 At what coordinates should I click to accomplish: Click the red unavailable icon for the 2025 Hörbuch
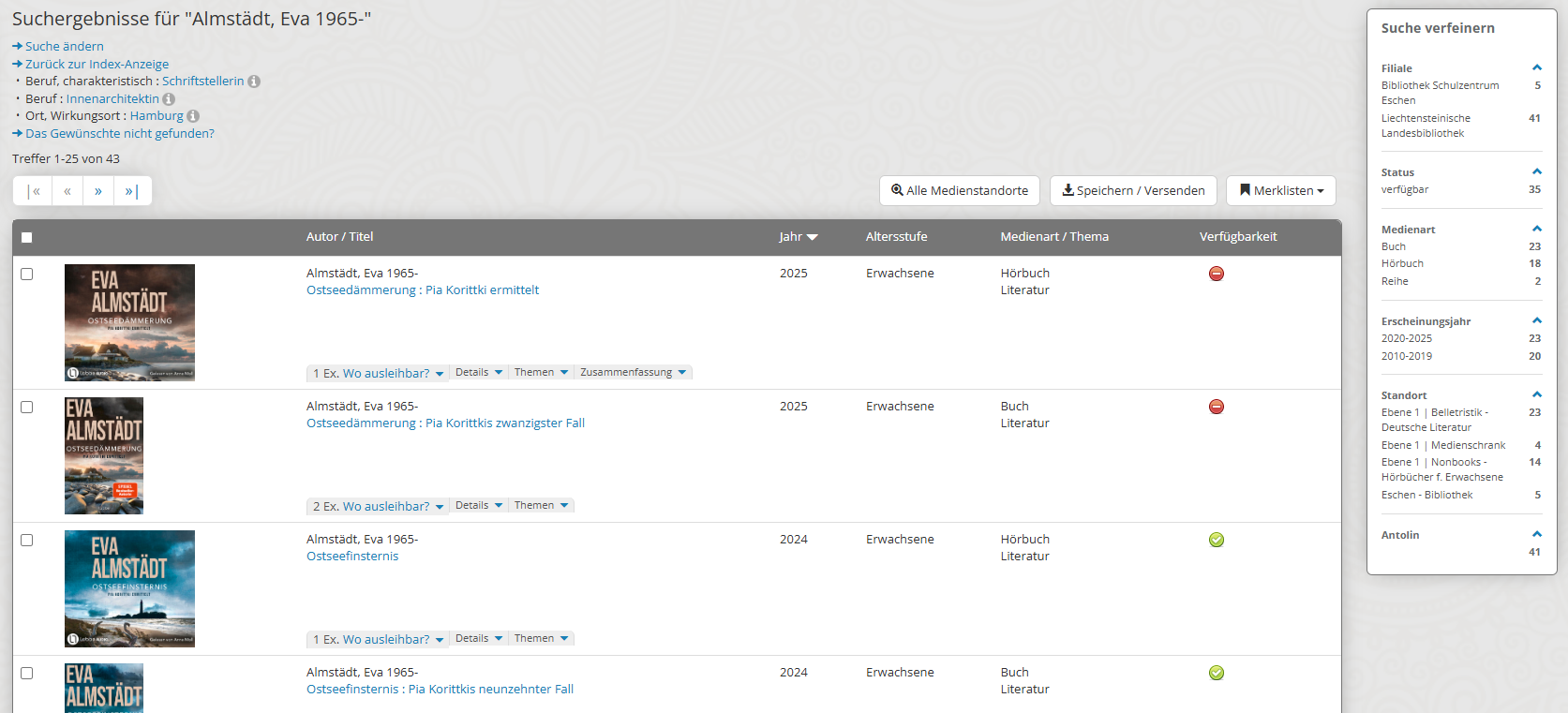click(x=1217, y=274)
